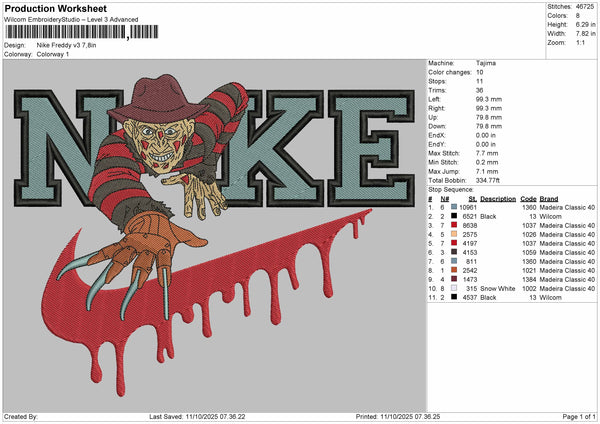The height and width of the screenshot is (424, 600).
Task: Click the 'Snow White' description
Action: tap(498, 288)
